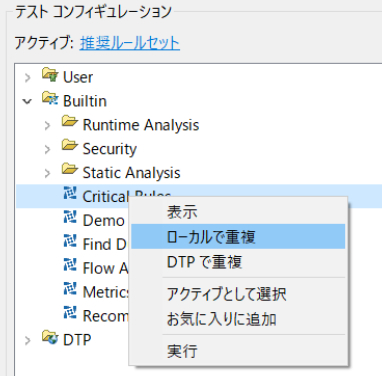Click the Runtime Analysis folder icon
Image resolution: width=382 pixels, height=376 pixels.
(x=70, y=122)
